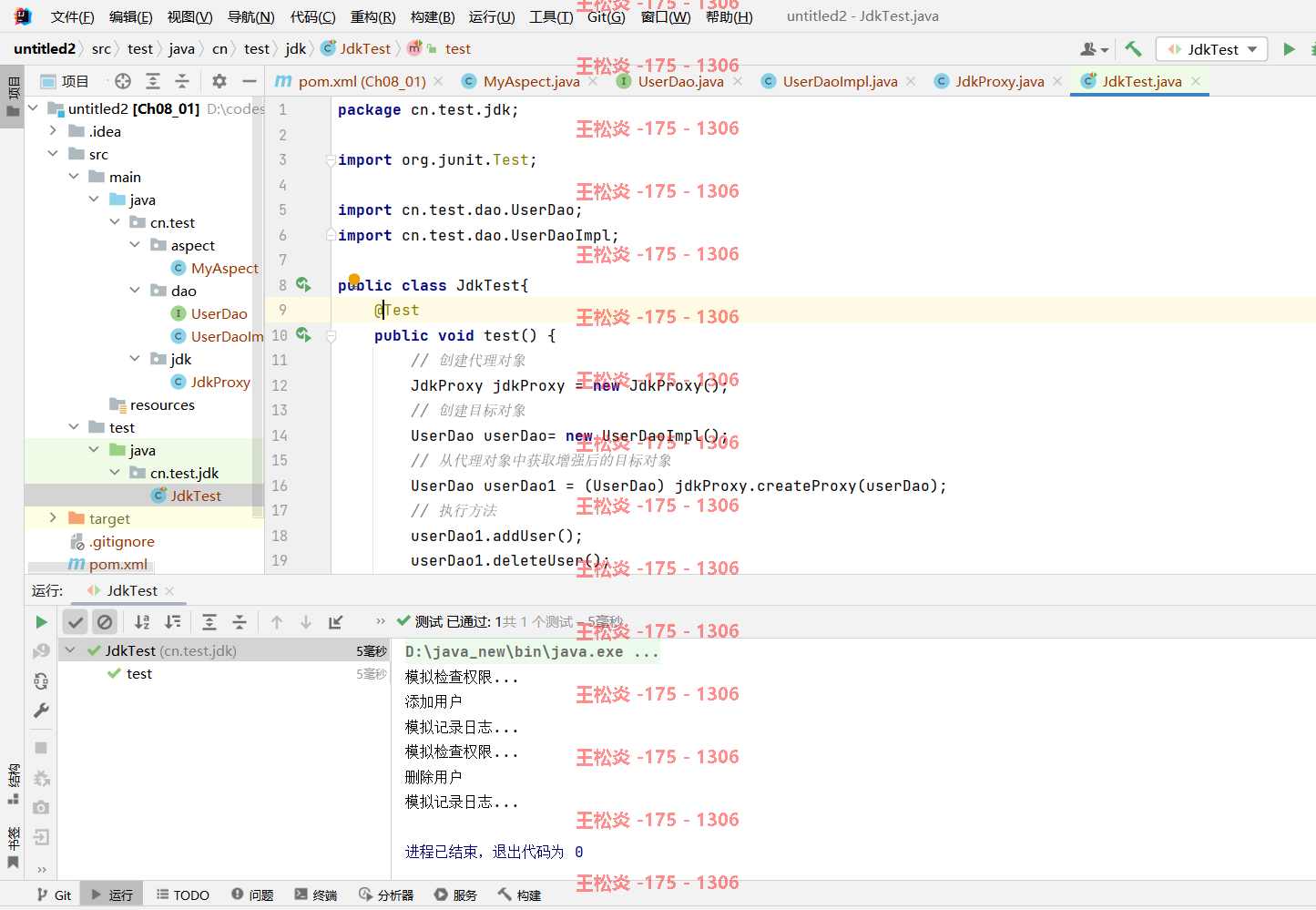Toggle show ignored tests button

[x=105, y=622]
